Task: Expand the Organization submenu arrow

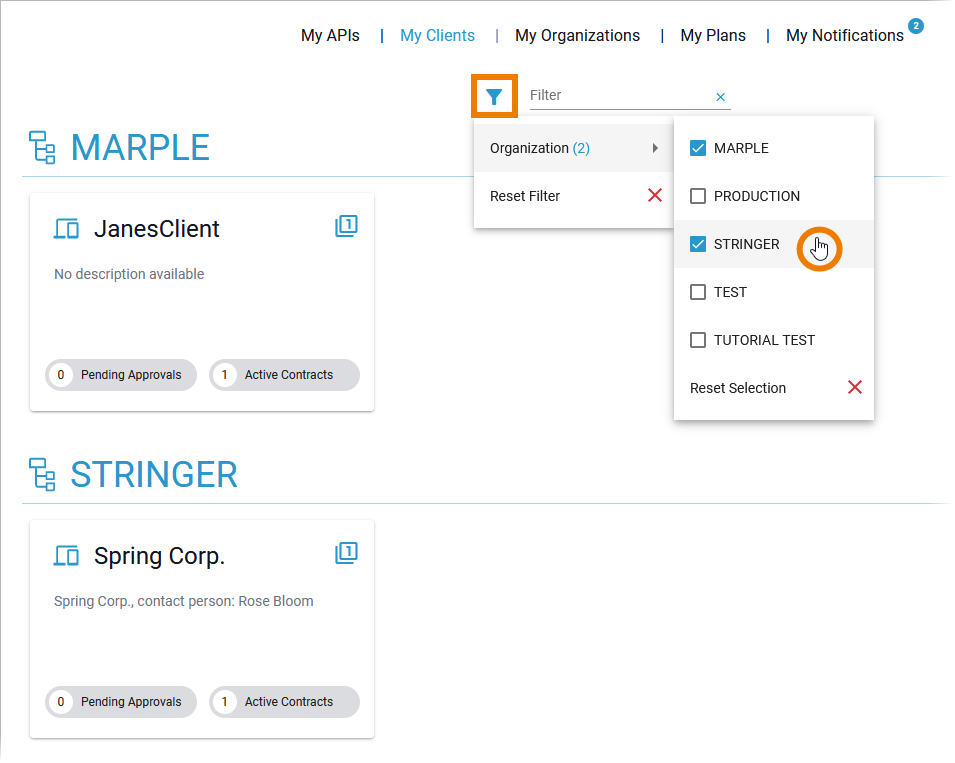Action: (x=655, y=148)
